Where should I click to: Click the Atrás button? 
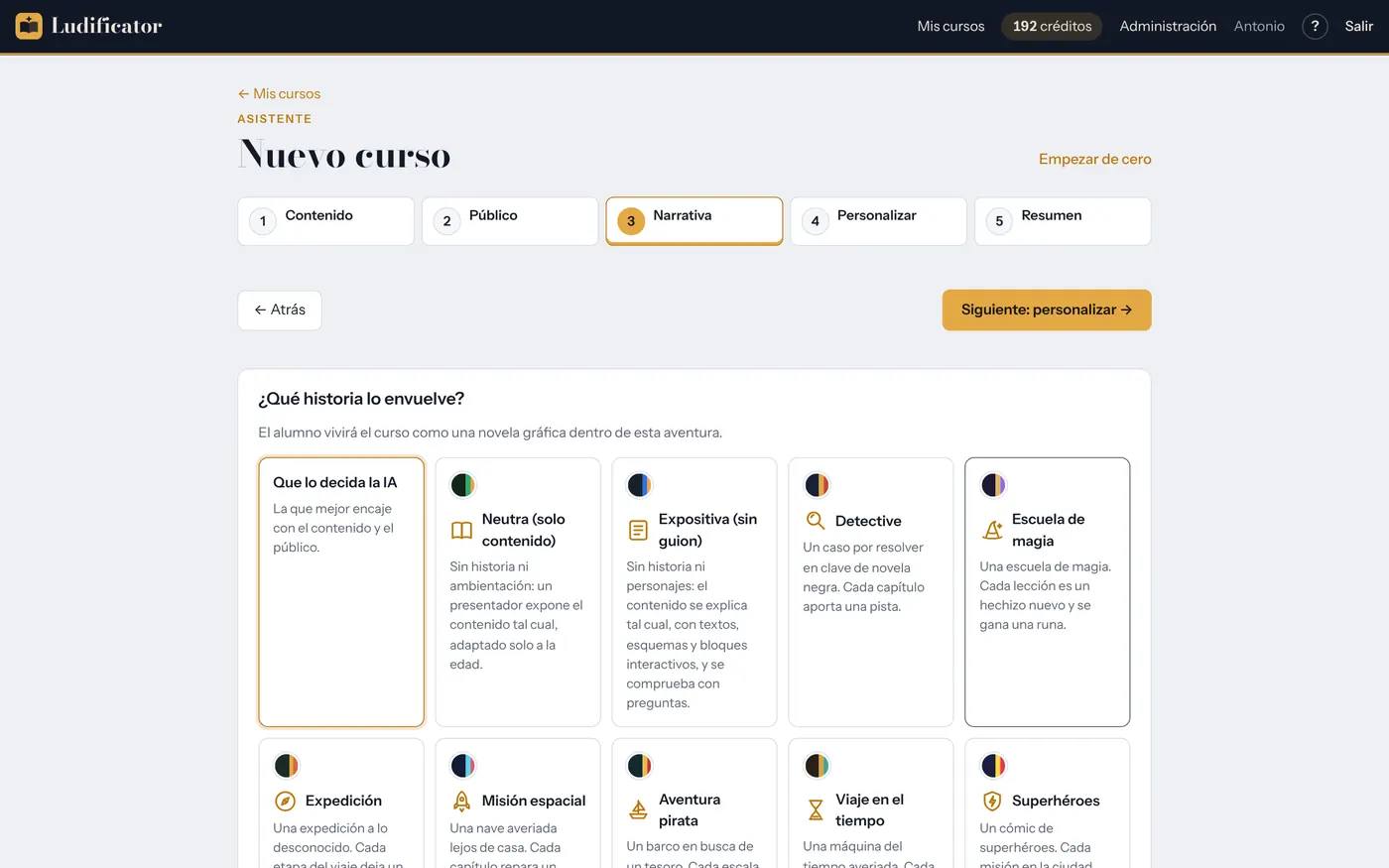point(280,310)
